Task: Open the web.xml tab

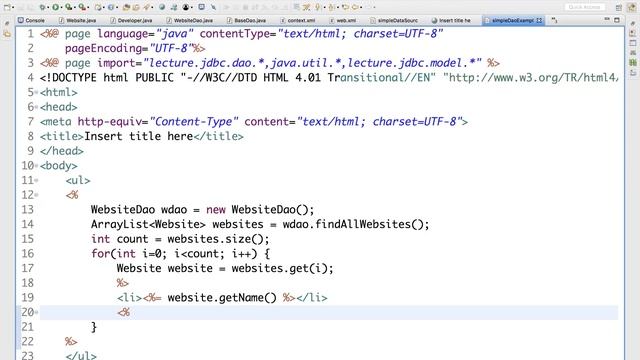Action: click(343, 20)
